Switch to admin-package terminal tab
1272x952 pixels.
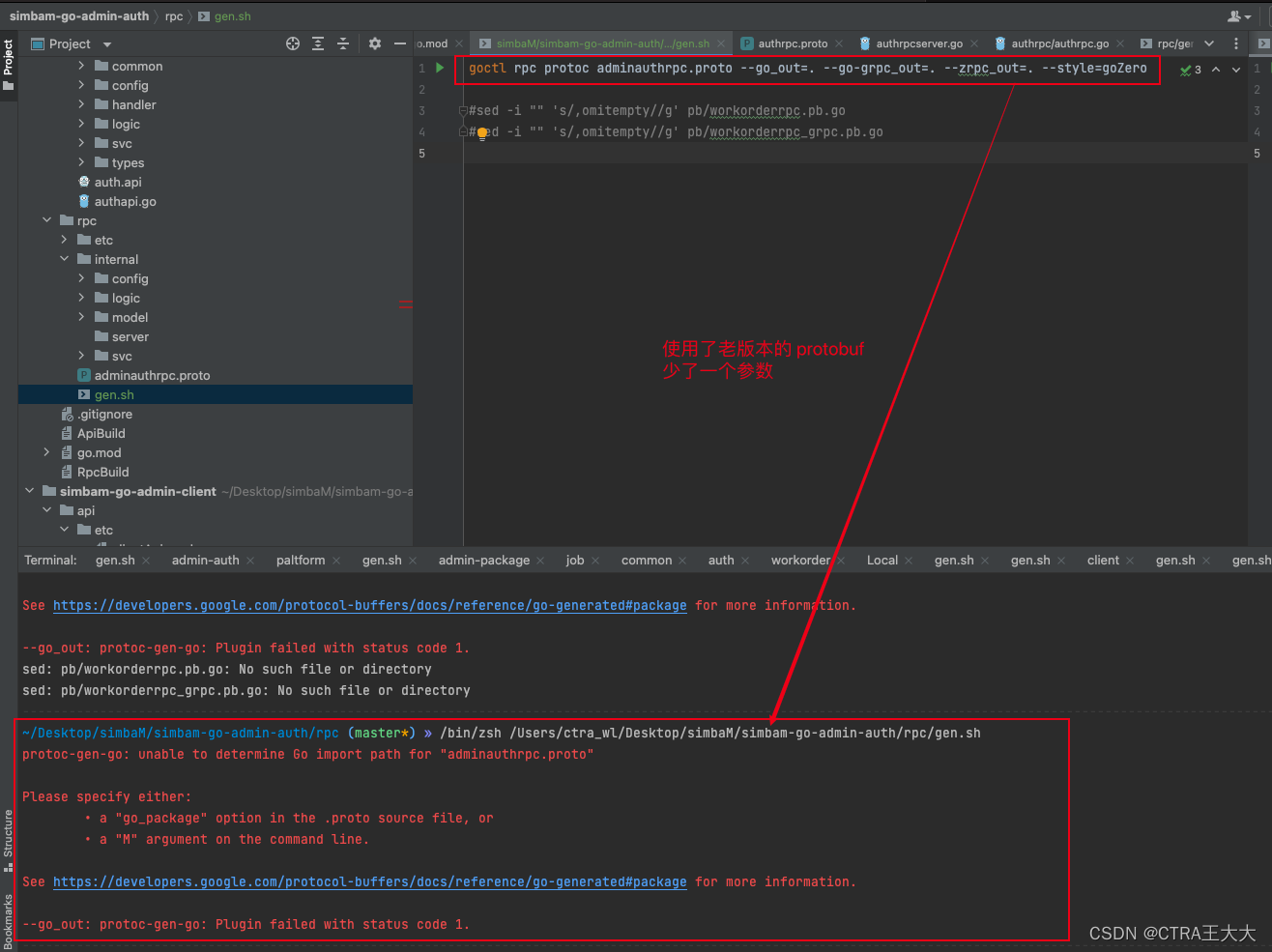[x=484, y=560]
